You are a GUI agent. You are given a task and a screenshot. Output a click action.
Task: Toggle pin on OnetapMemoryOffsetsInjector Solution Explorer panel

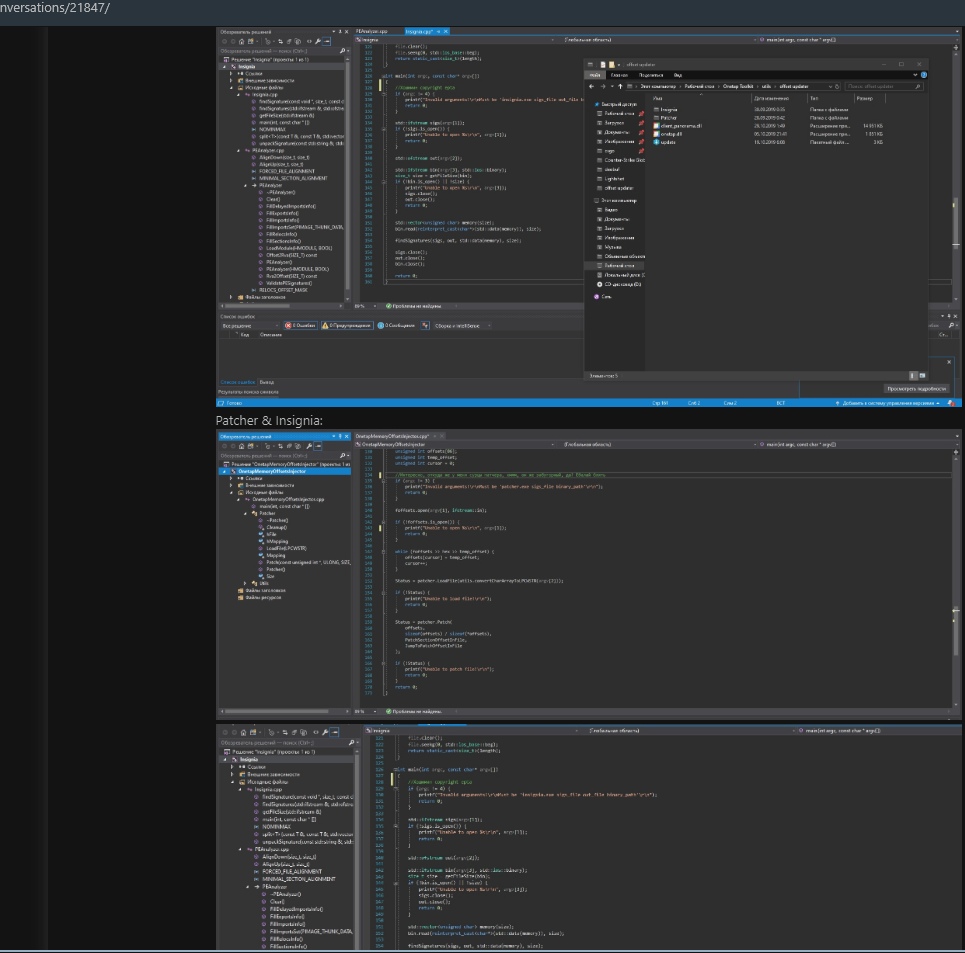340,436
